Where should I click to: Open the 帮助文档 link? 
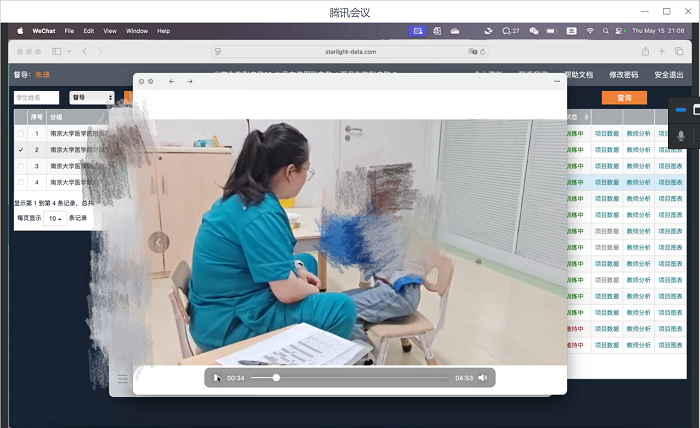579,75
